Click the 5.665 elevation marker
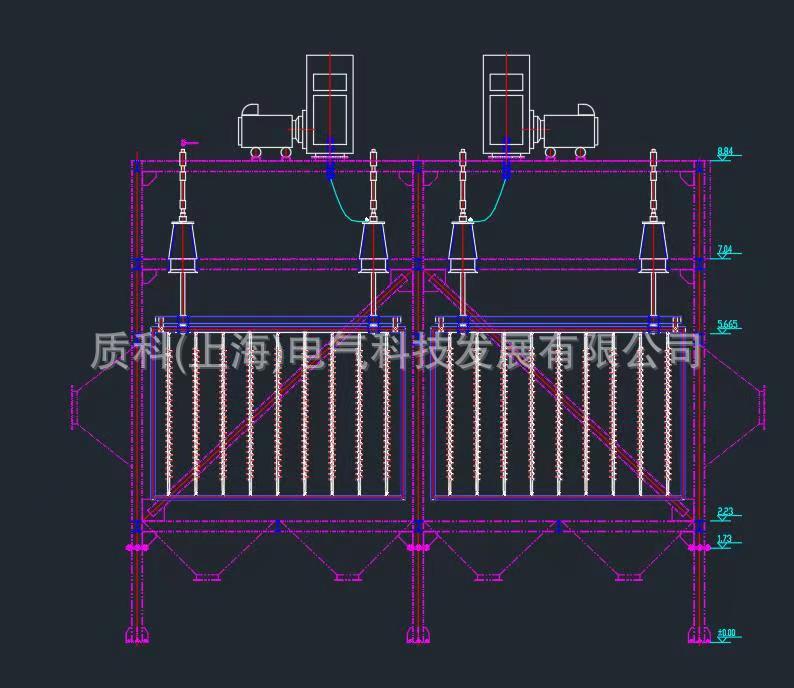 pyautogui.click(x=727, y=325)
